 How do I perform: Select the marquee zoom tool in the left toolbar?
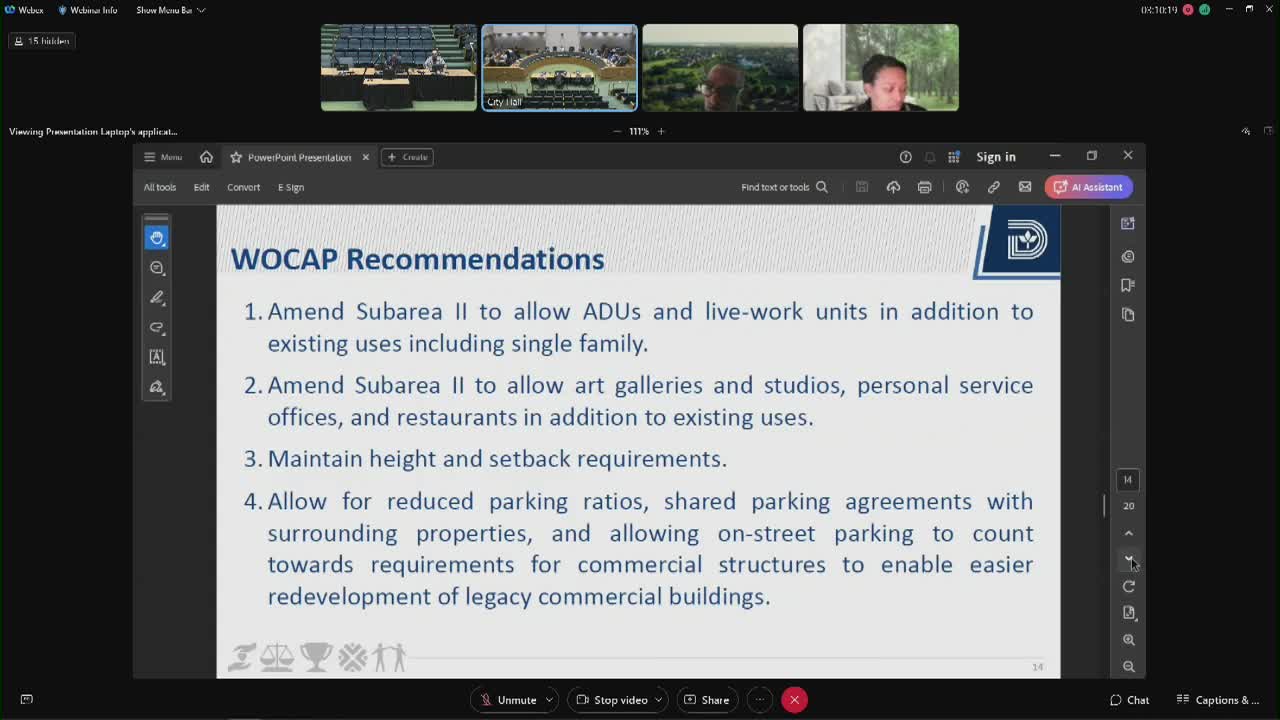(x=157, y=268)
